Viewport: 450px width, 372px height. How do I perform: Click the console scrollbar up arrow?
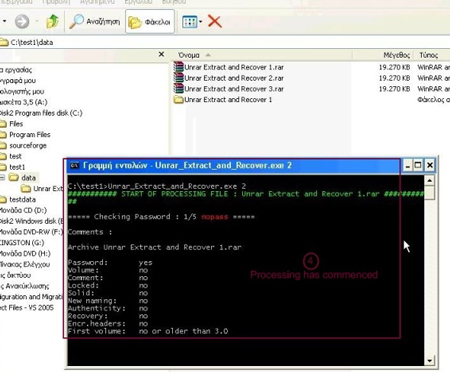430,181
